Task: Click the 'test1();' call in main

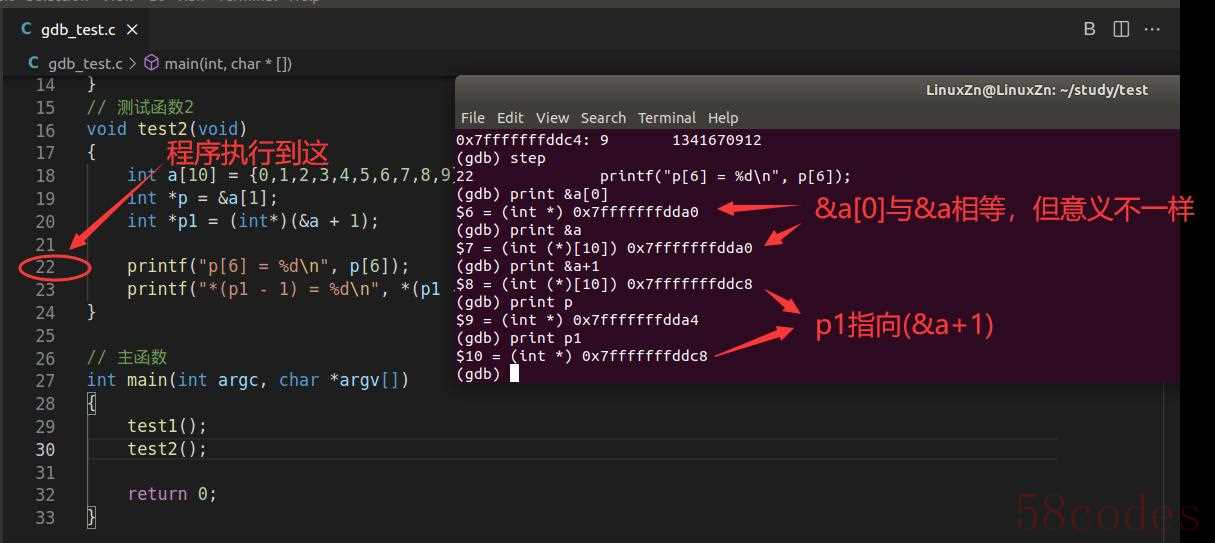Action: (167, 426)
